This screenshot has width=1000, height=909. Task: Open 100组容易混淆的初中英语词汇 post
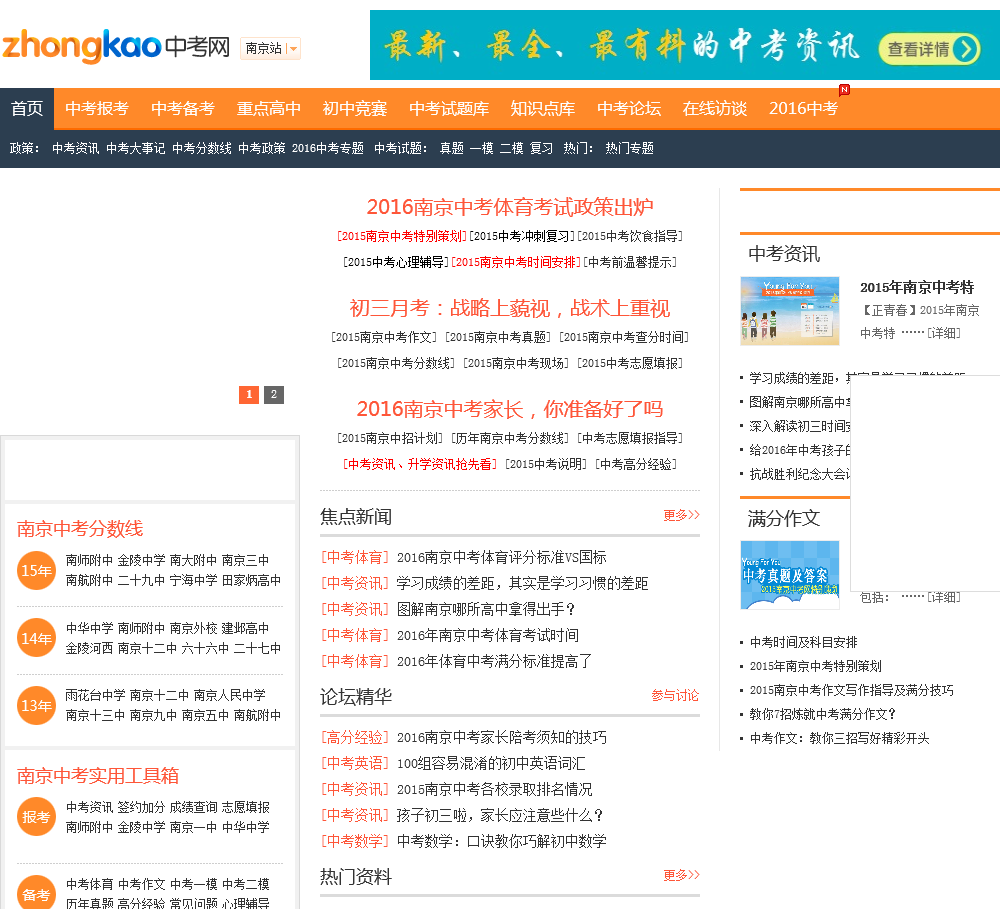click(491, 764)
